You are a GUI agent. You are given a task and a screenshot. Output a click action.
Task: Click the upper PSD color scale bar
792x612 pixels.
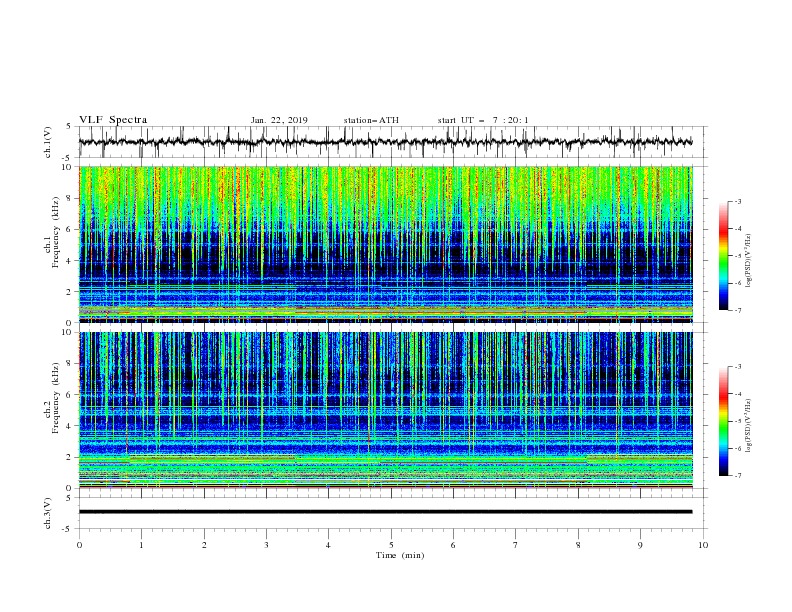coord(723,256)
